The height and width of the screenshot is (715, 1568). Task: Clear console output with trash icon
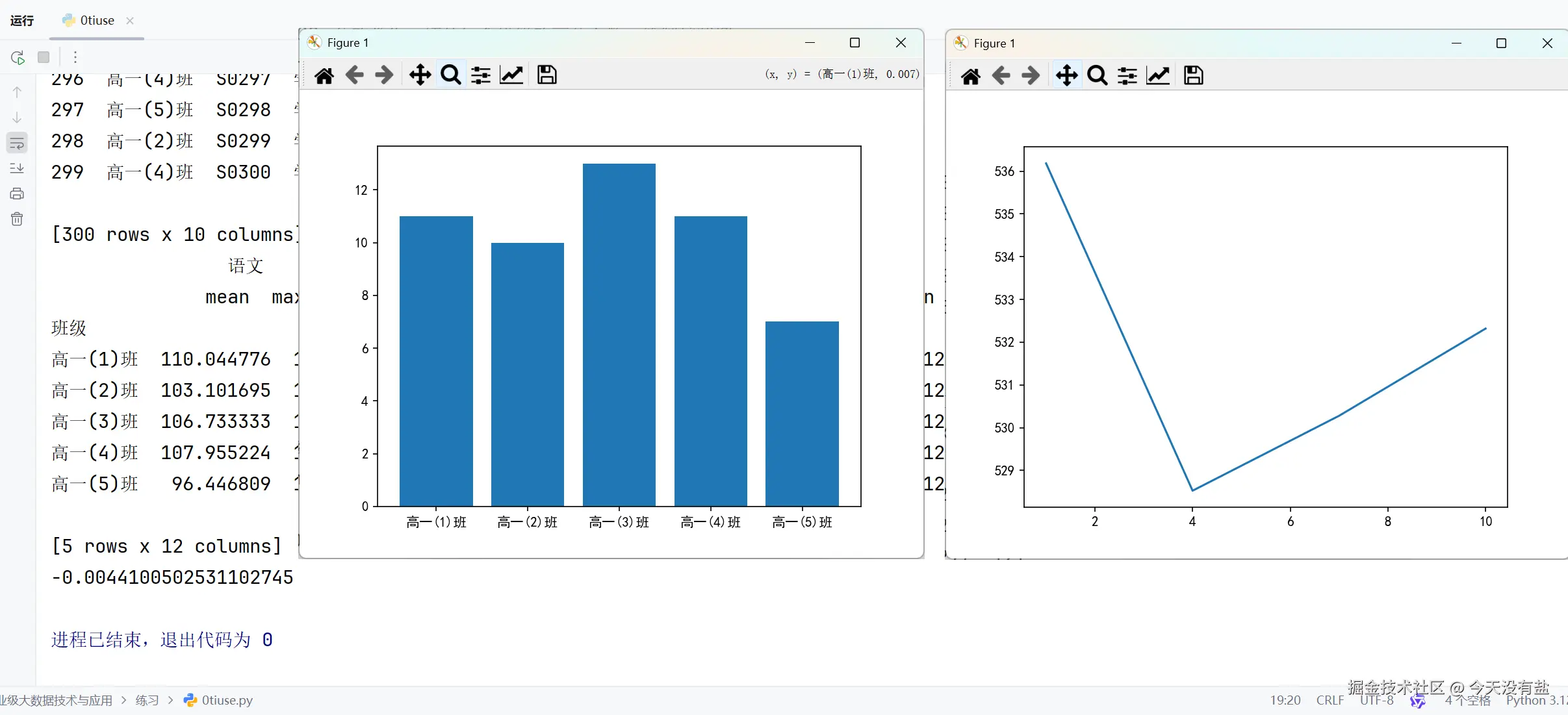[x=17, y=220]
